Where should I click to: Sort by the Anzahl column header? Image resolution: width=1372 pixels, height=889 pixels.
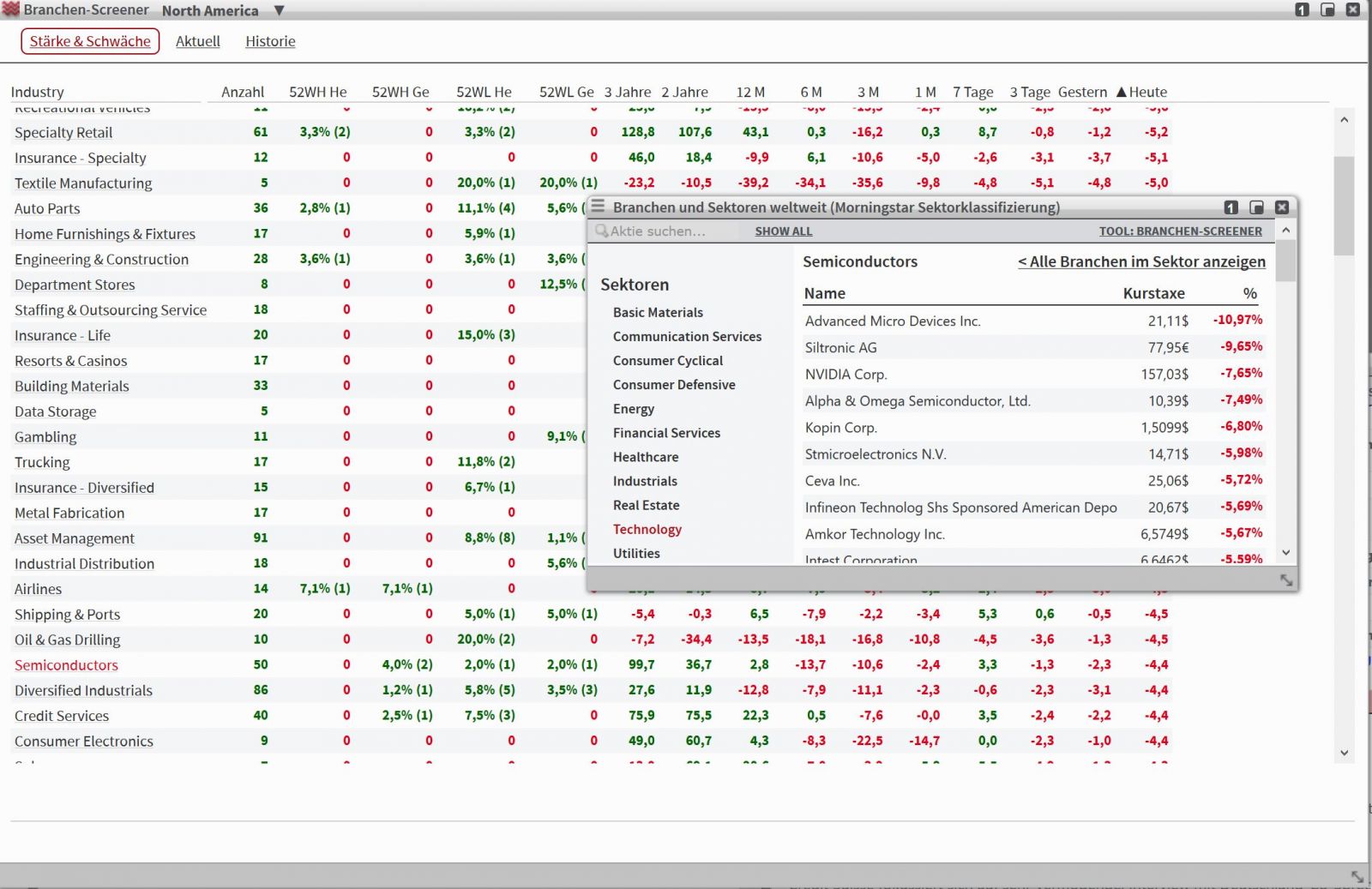243,92
